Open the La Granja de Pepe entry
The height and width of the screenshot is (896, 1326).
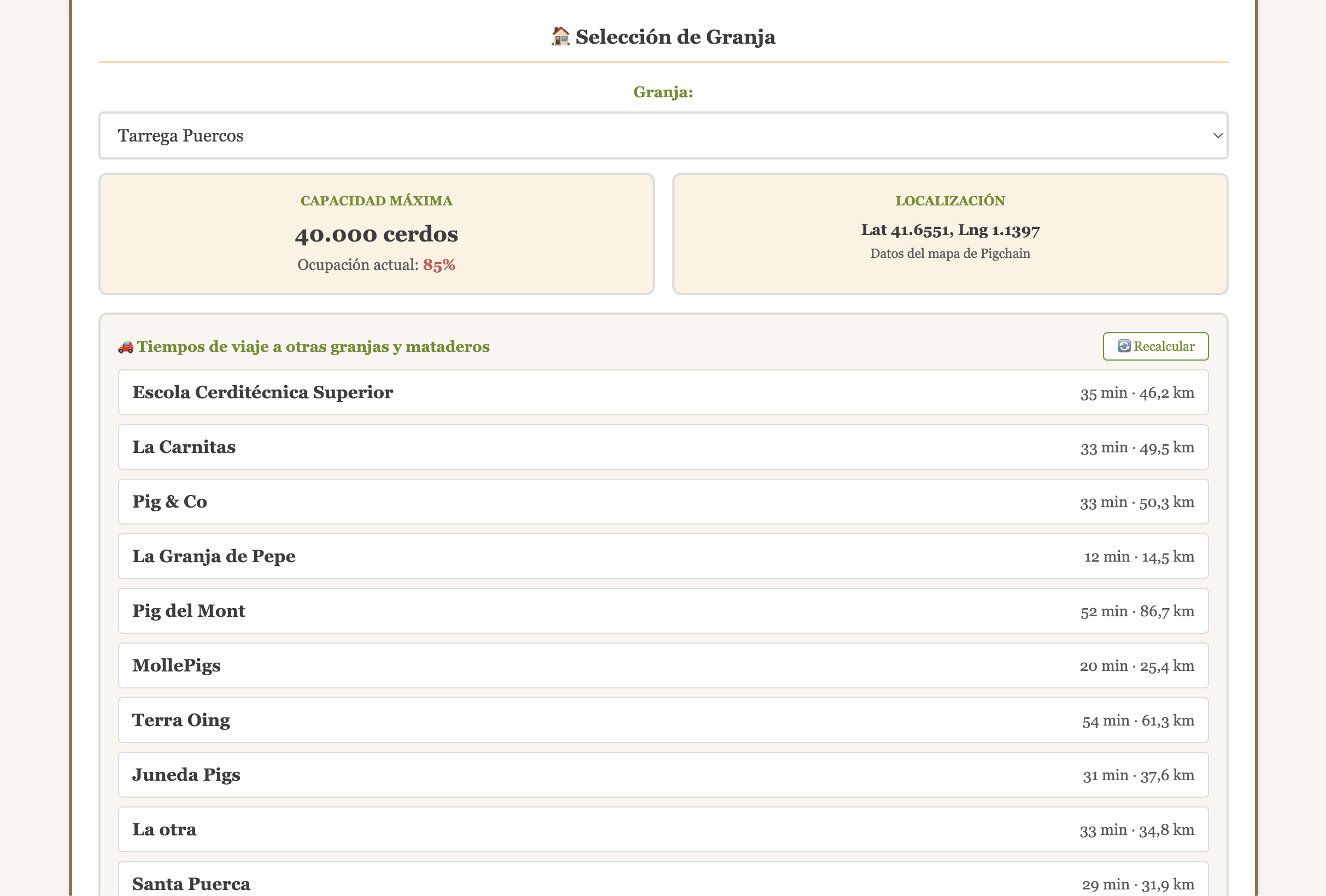(662, 557)
